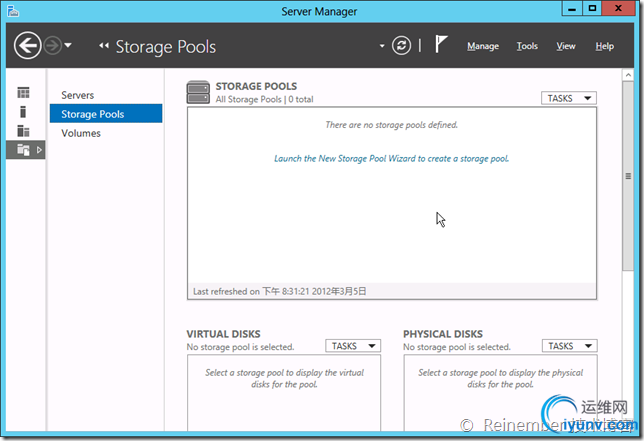This screenshot has width=644, height=441.
Task: Click the greyed Forward navigation arrow
Action: pos(53,46)
